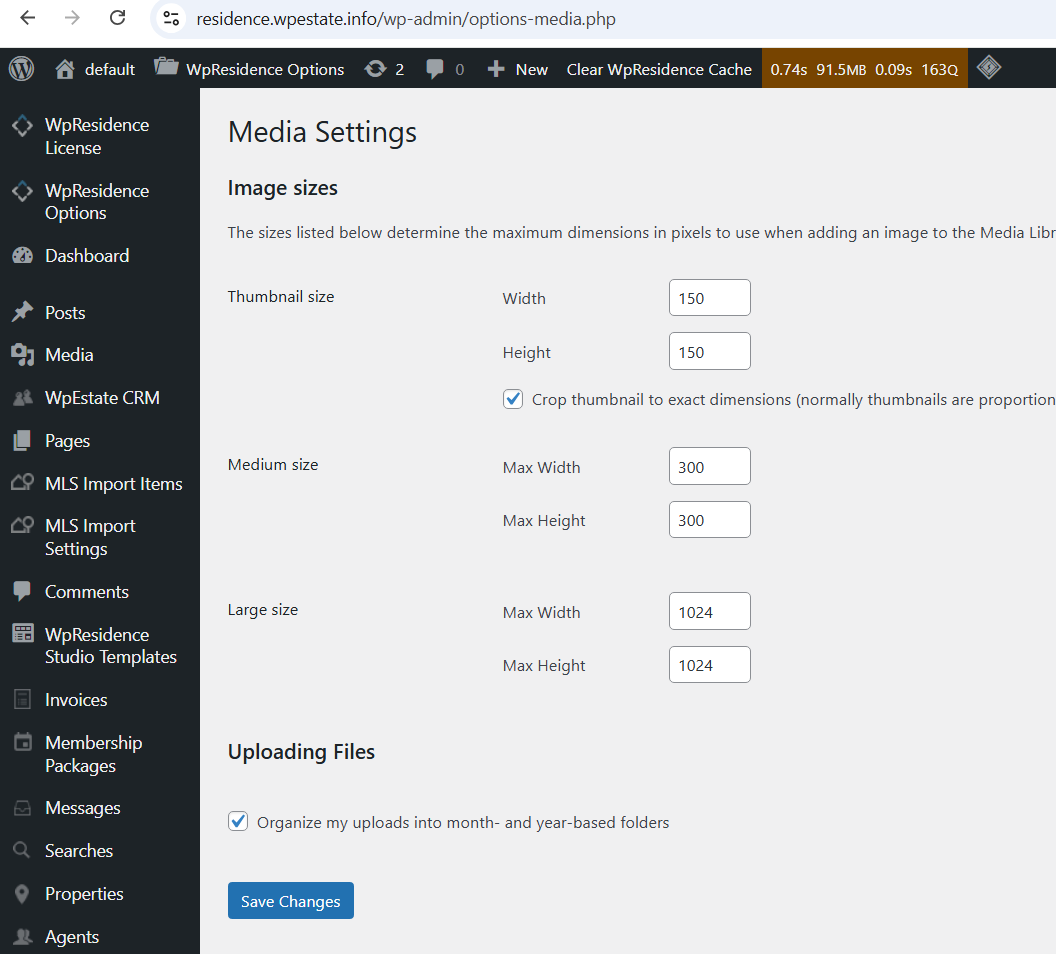Click the WordPress logo icon in admin bar
This screenshot has height=954, width=1056.
(21, 69)
